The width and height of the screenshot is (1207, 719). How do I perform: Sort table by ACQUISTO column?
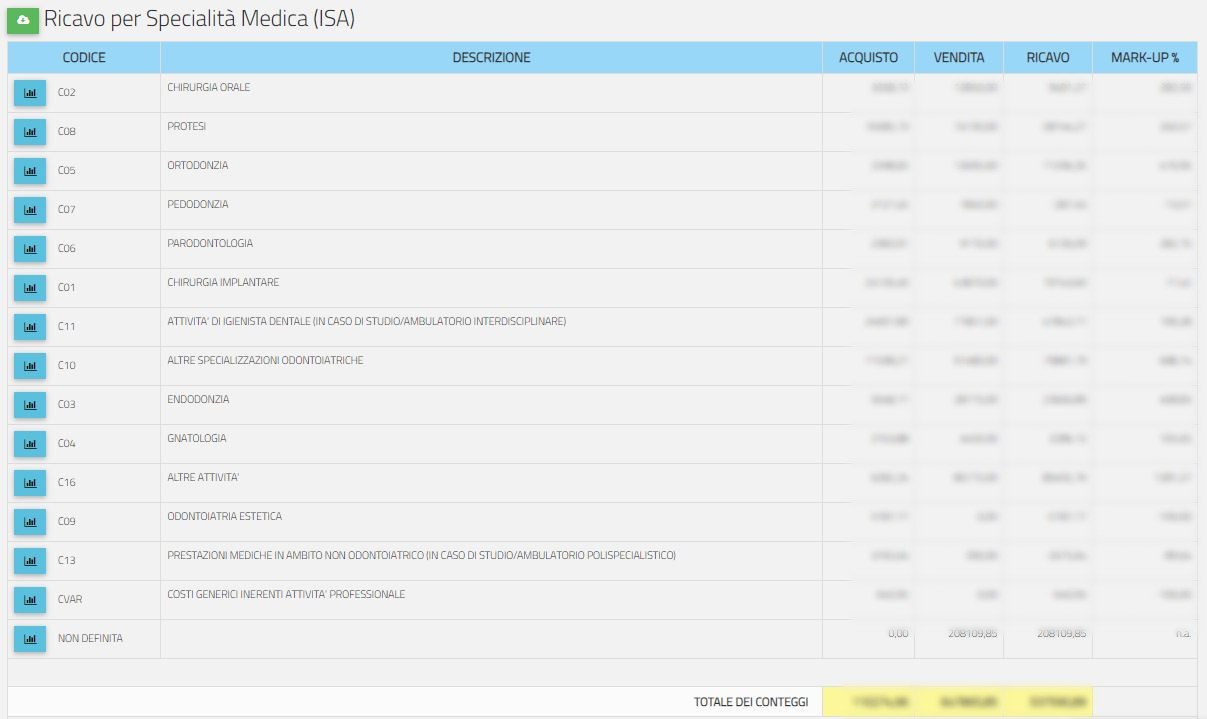pos(868,58)
